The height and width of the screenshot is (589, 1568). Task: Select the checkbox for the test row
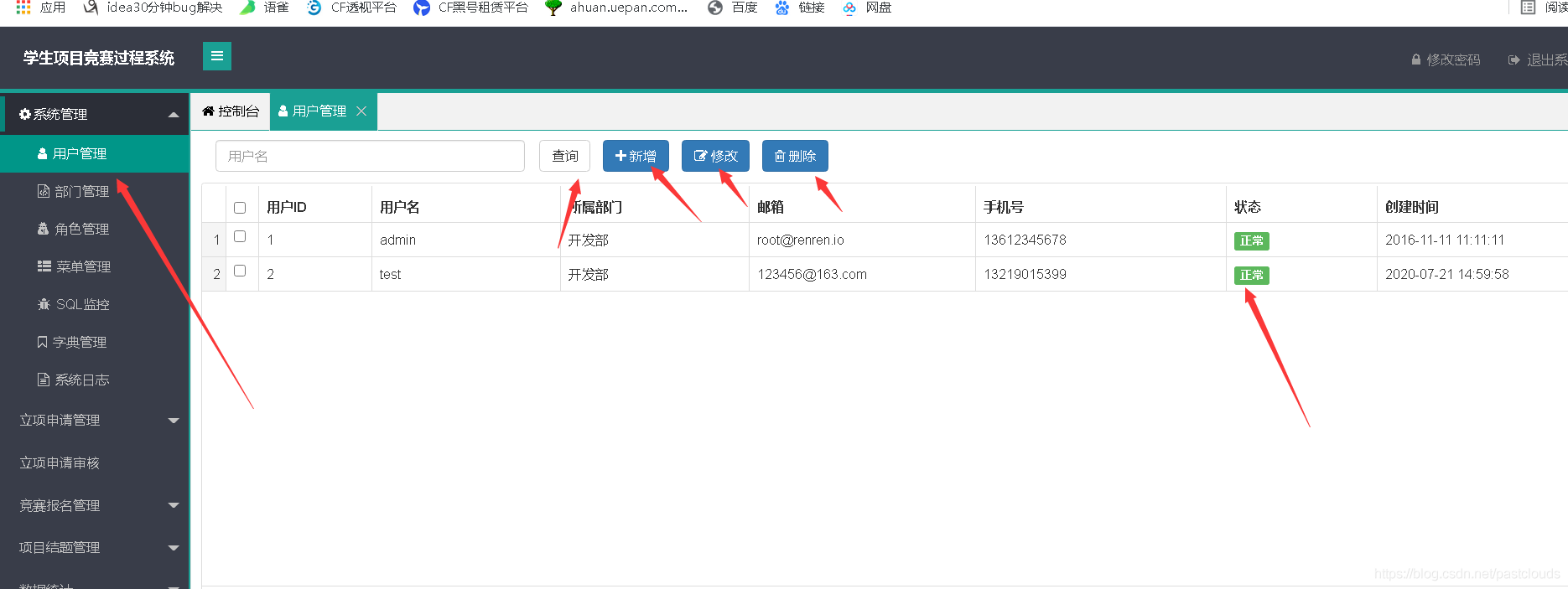coord(240,271)
